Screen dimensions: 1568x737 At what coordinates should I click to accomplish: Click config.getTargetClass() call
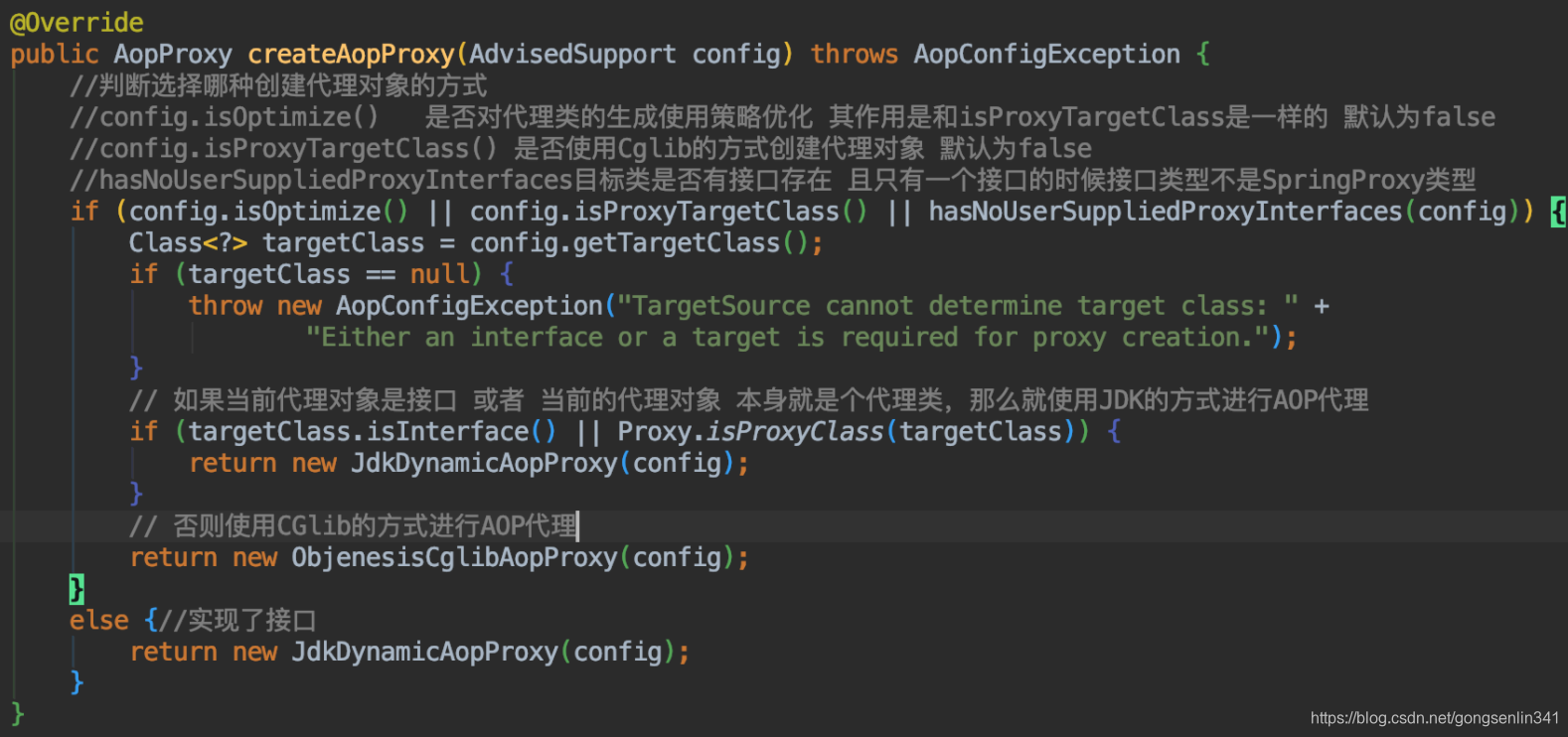click(639, 243)
